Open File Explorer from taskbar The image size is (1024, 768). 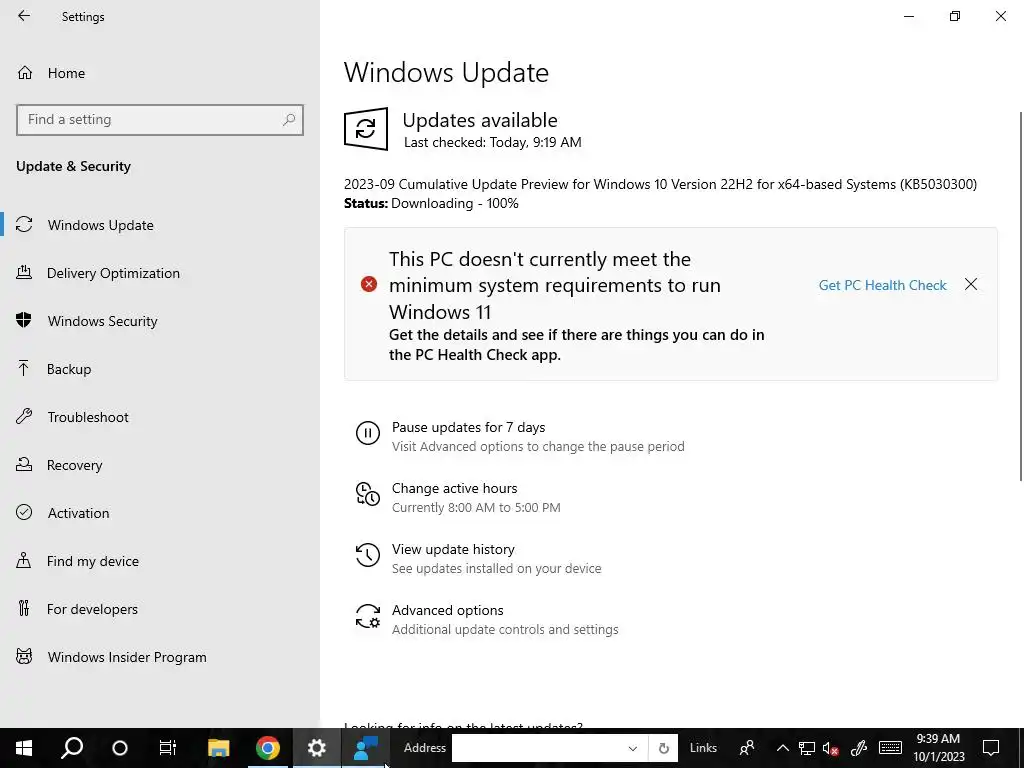(219, 748)
